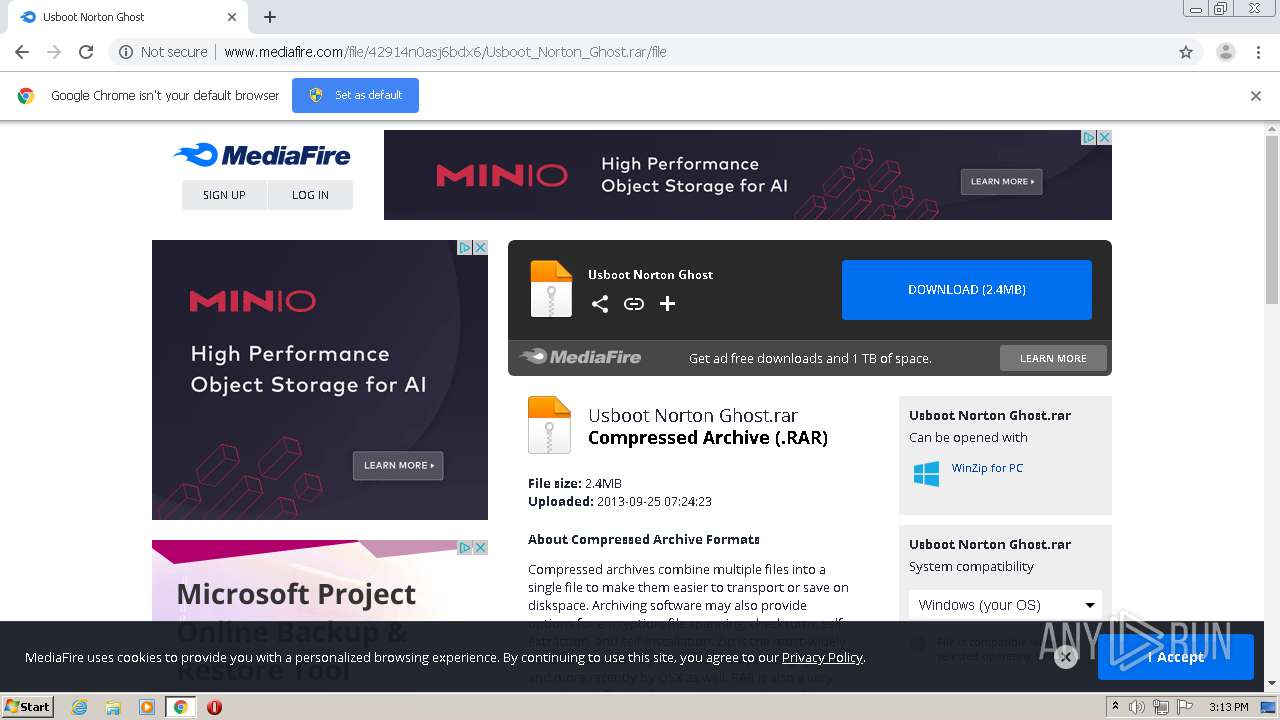Show hidden system tray icons

[x=1115, y=707]
